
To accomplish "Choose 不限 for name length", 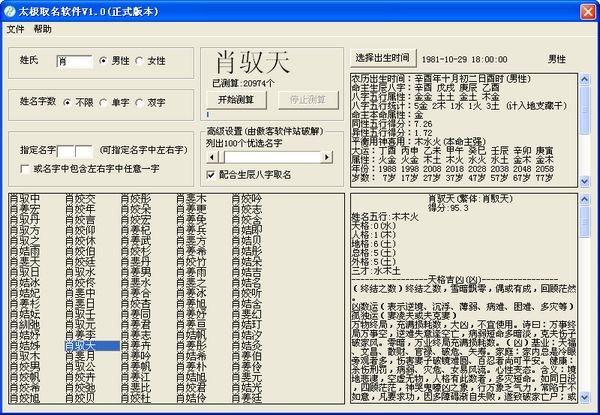I will (67, 103).
